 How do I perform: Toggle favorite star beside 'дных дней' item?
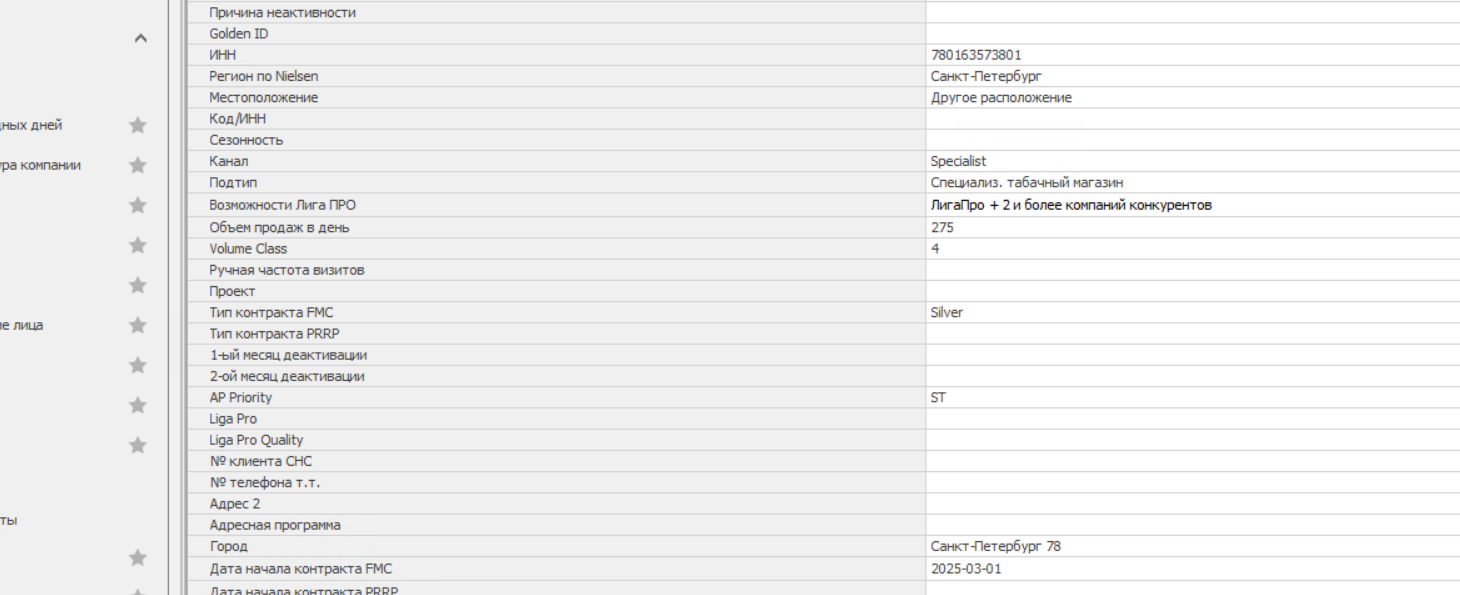[138, 125]
